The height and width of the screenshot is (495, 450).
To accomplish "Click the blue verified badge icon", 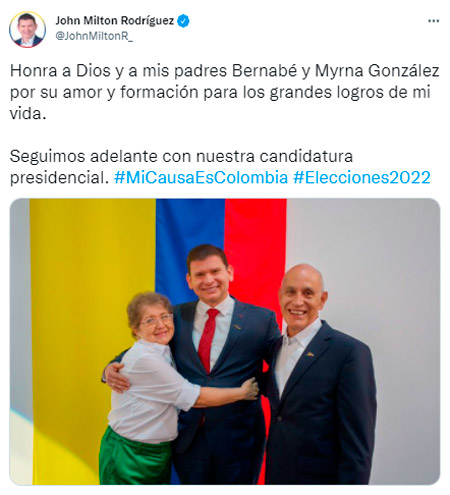I will pyautogui.click(x=183, y=21).
